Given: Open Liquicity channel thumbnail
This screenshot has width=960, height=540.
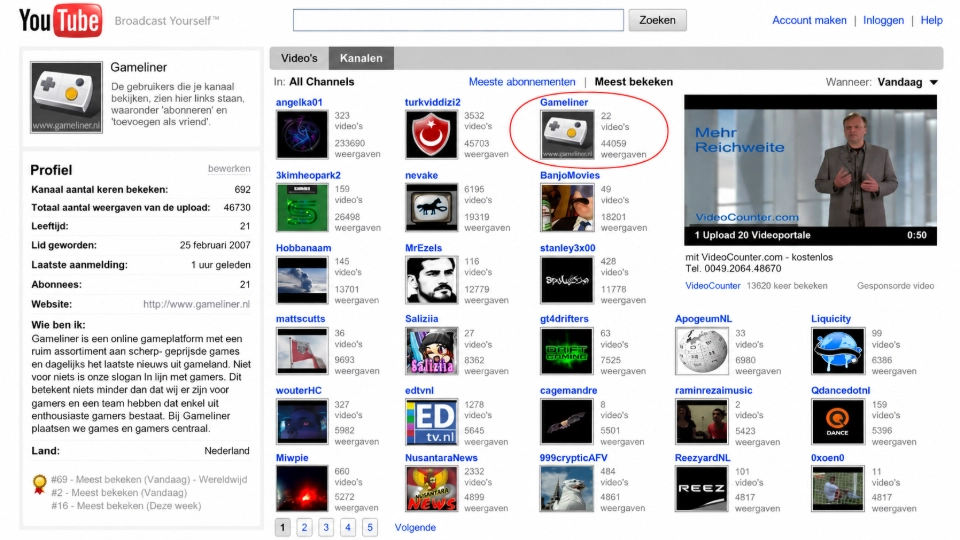Looking at the screenshot, I should [x=838, y=351].
